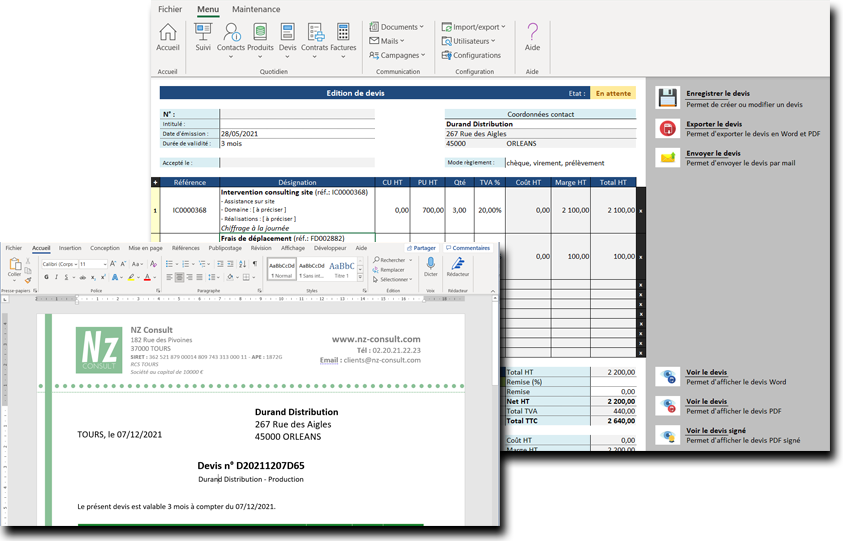The width and height of the screenshot is (843, 541).
Task: Click the text highlight color button in Word
Action: coord(131,277)
